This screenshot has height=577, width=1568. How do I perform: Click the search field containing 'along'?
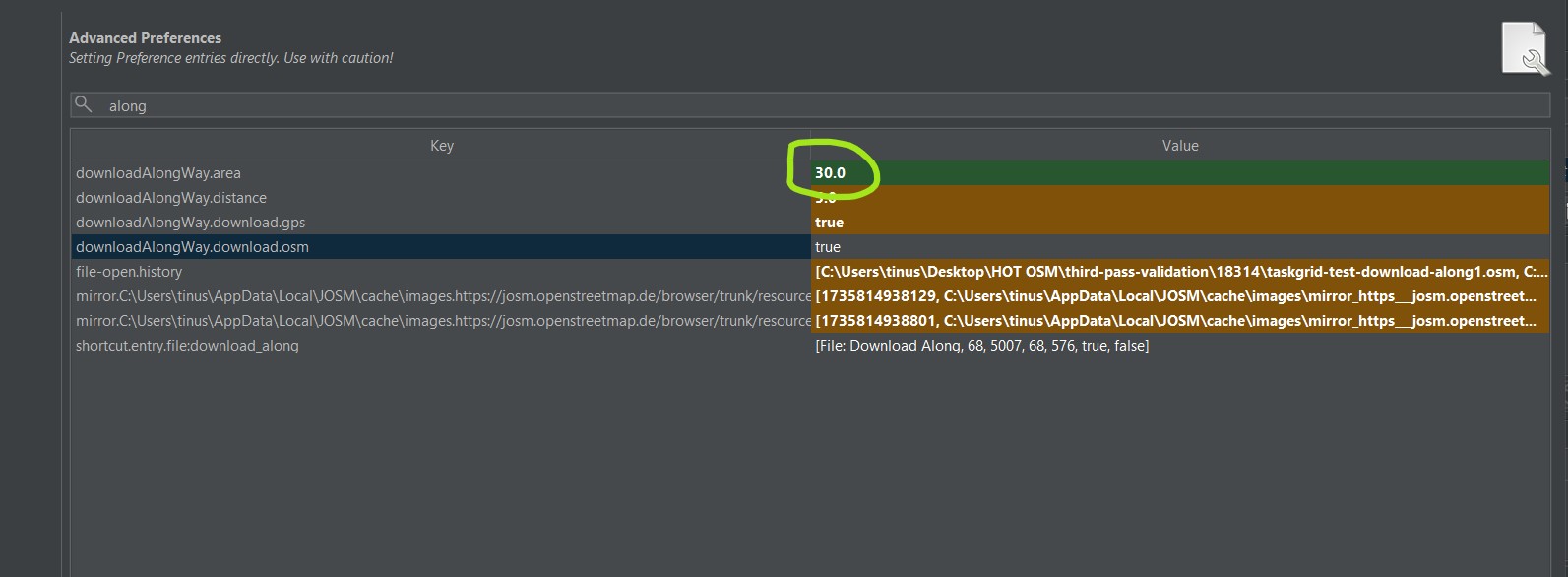click(x=809, y=105)
